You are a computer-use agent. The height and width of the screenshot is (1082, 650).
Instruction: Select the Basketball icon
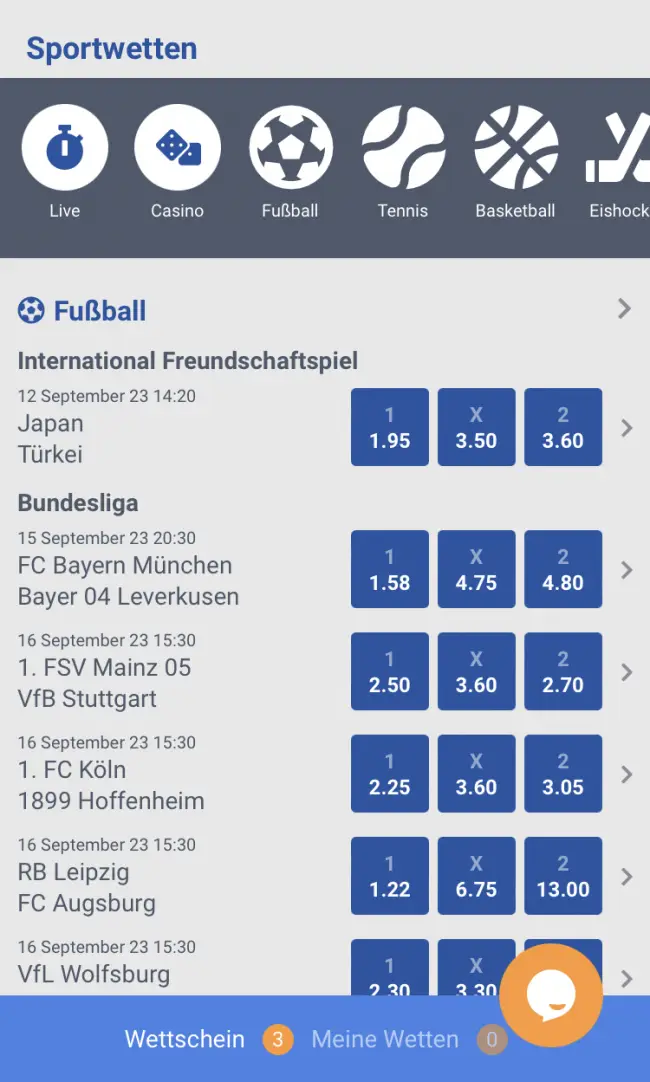(515, 148)
